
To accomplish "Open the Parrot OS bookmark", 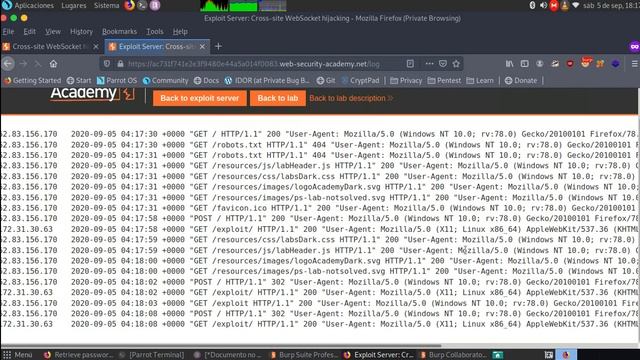I will click(x=117, y=80).
